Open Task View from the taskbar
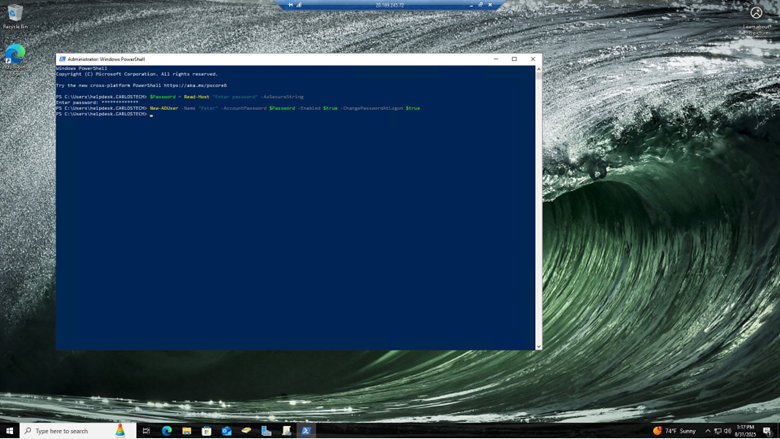Image resolution: width=780 pixels, height=439 pixels. pyautogui.click(x=146, y=431)
